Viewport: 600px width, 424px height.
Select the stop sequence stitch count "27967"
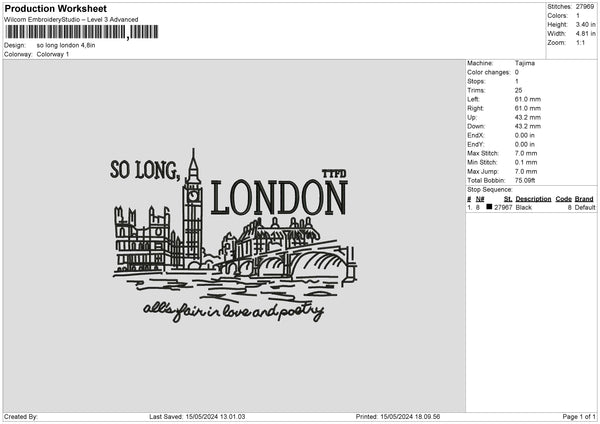[503, 207]
